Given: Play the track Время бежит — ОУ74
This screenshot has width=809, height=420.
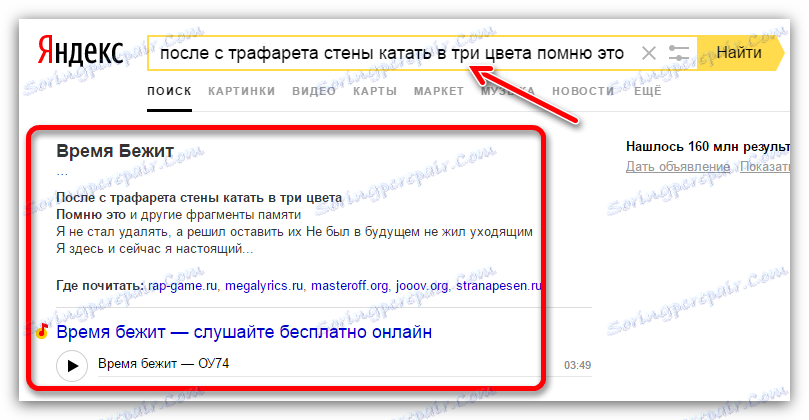Looking at the screenshot, I should click(72, 366).
